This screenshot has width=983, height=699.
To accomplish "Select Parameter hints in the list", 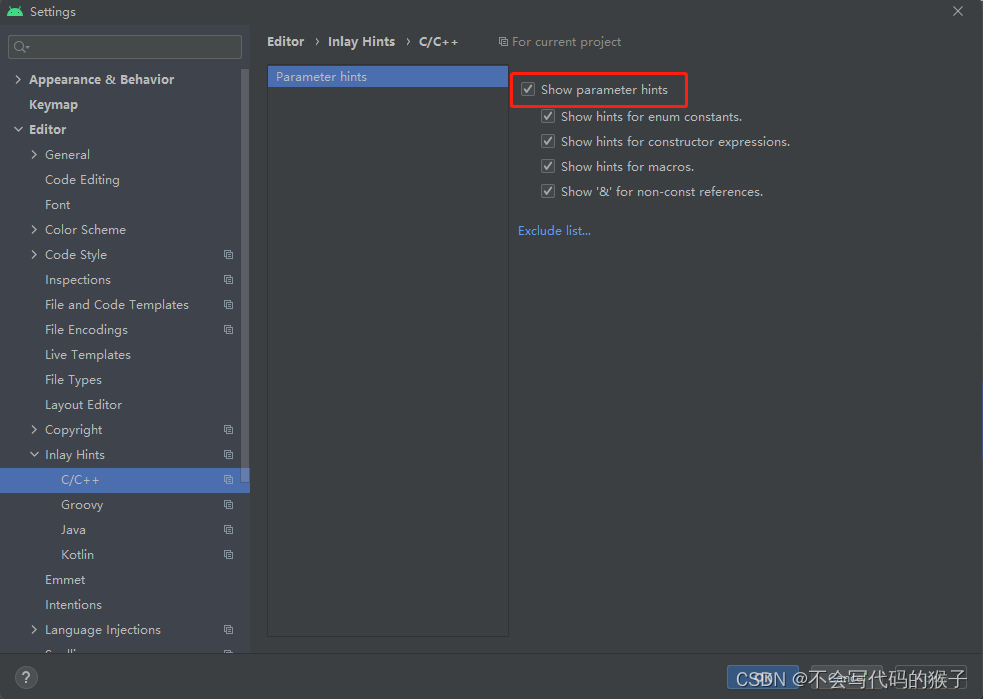I will click(387, 76).
